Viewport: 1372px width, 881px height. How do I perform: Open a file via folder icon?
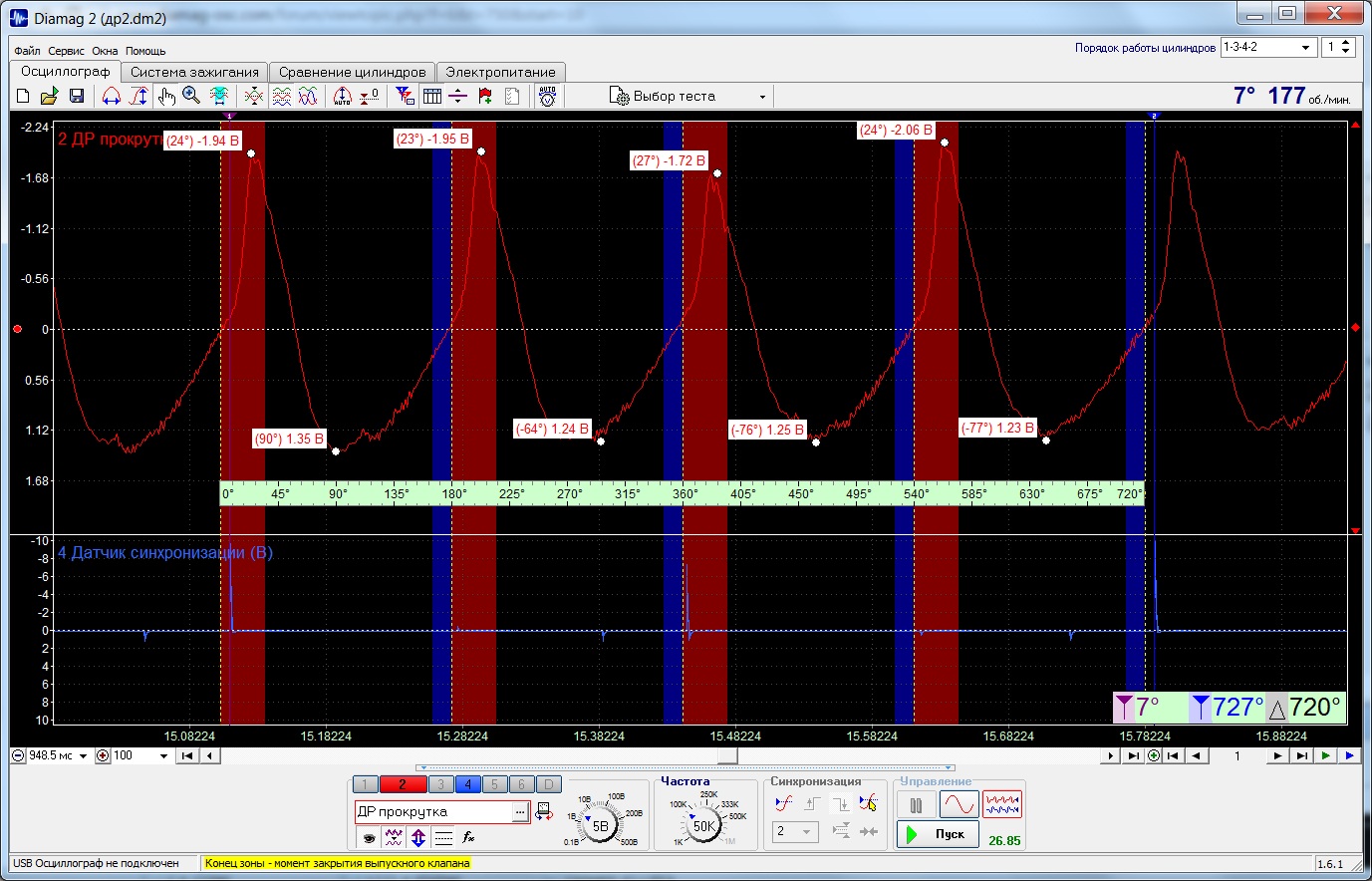point(49,96)
